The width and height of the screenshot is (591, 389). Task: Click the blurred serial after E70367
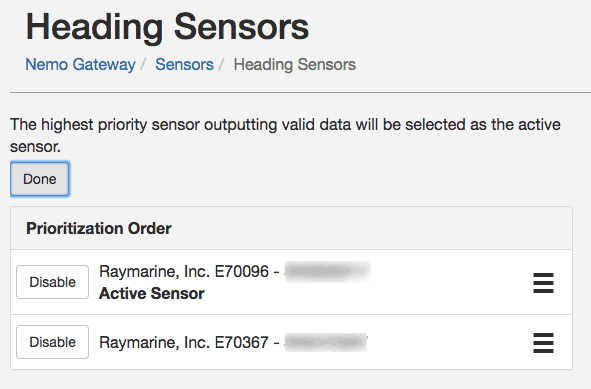[x=326, y=342]
